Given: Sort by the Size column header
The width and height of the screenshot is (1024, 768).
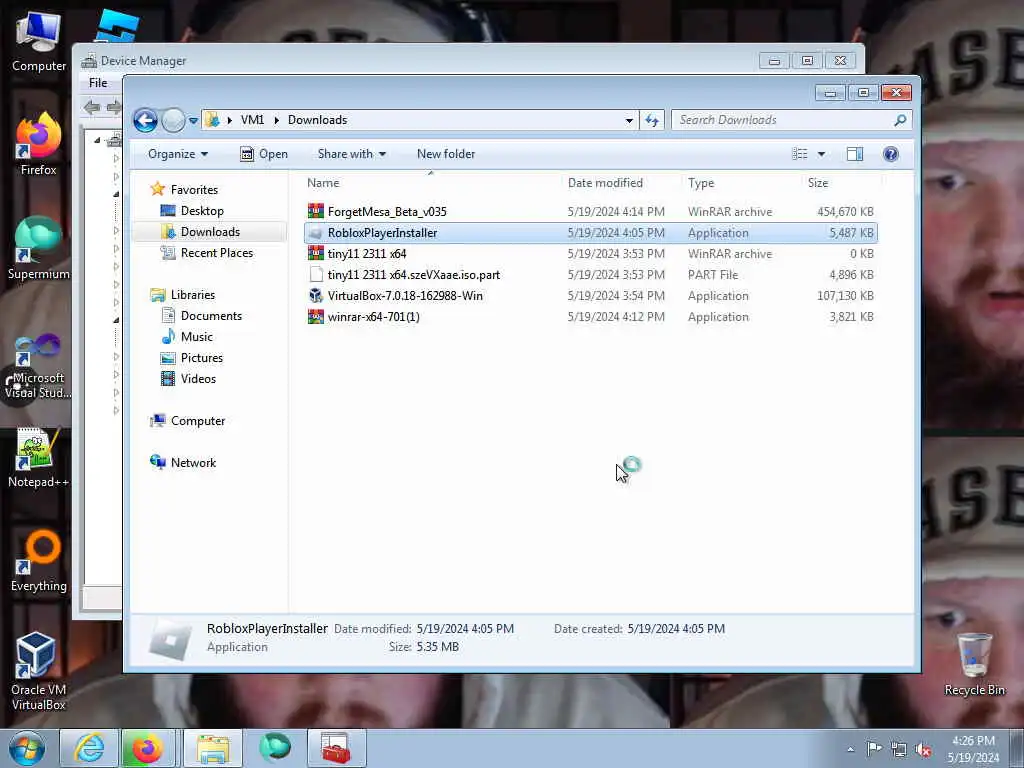Looking at the screenshot, I should pyautogui.click(x=841, y=183).
